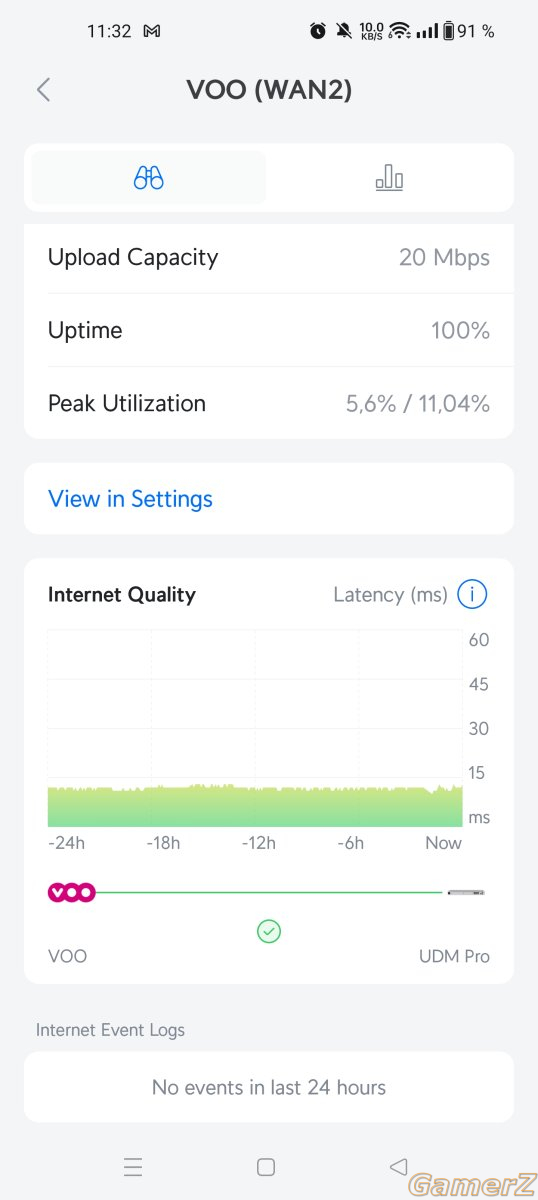Tap the green connection status checkmark
The height and width of the screenshot is (1200, 538).
pos(269,932)
